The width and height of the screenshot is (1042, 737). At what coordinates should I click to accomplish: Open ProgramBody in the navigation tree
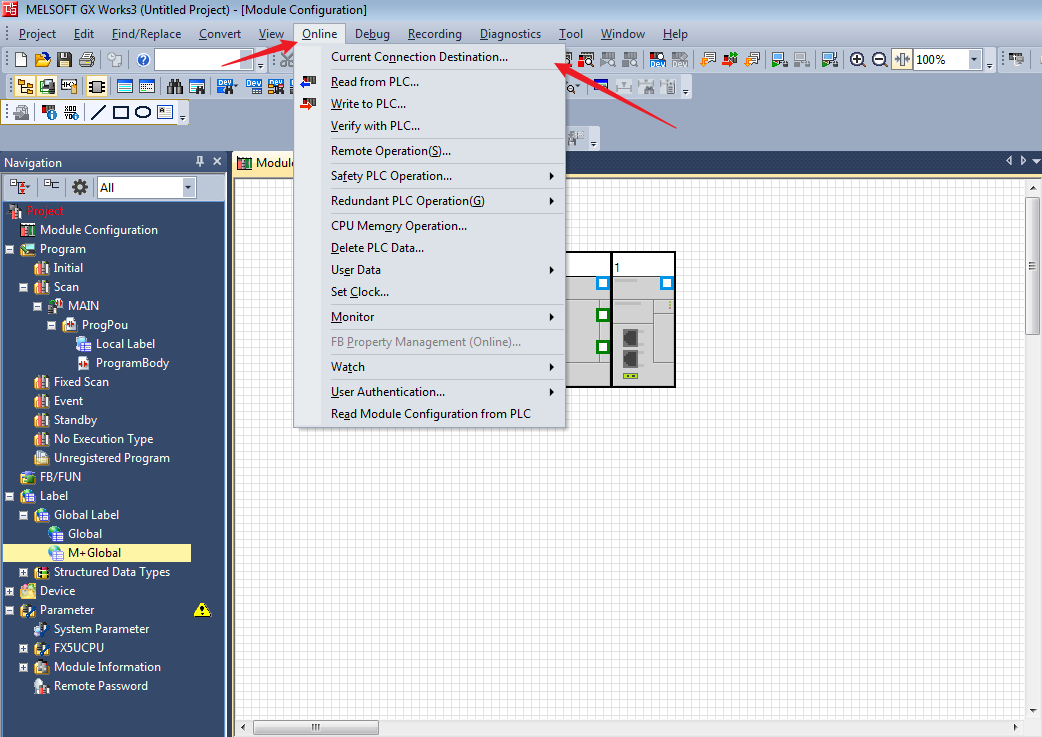[132, 363]
